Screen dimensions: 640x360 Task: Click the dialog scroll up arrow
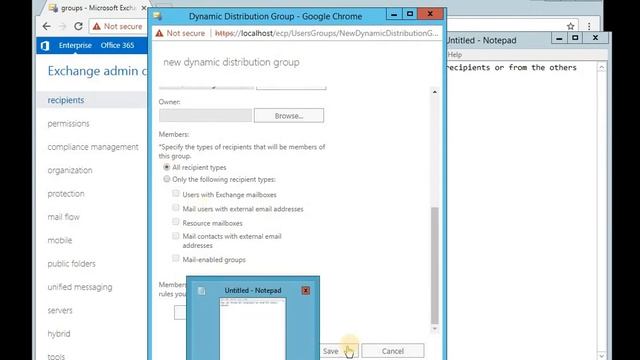pos(435,92)
